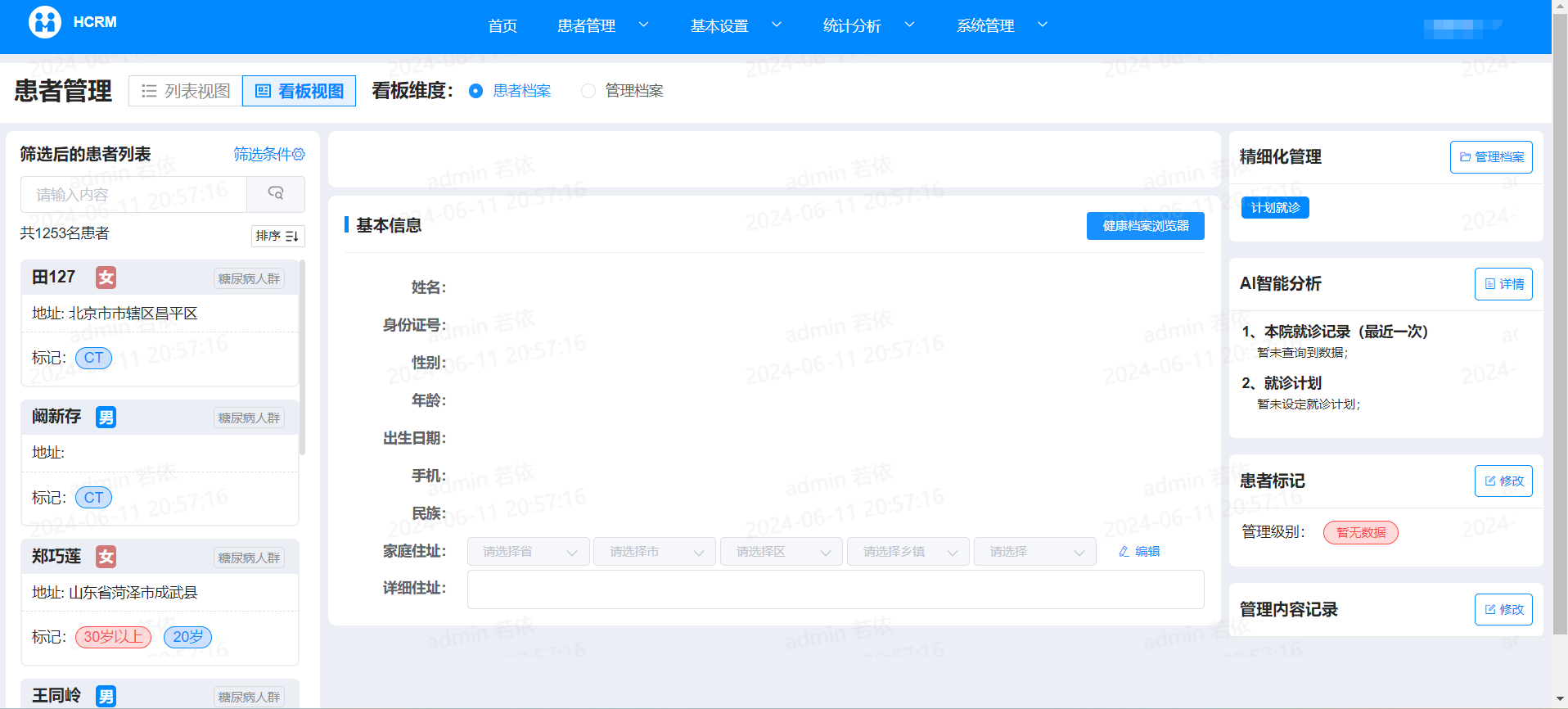Click the 管理档案 button in 精细化管理
The image size is (1568, 709).
(1491, 157)
